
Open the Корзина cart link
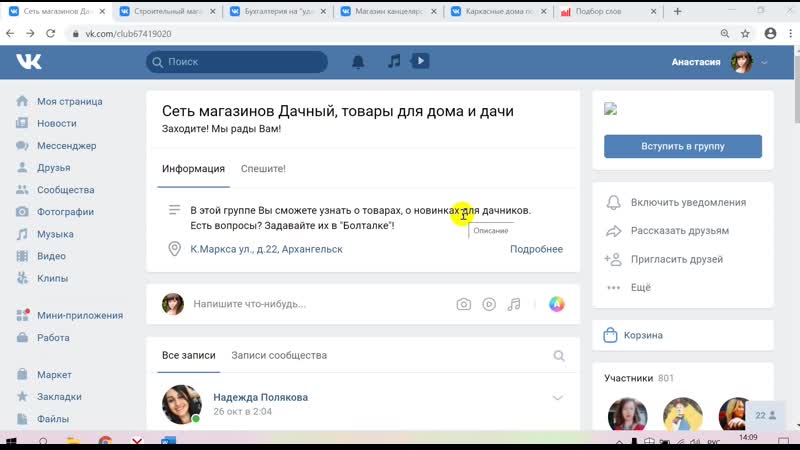pyautogui.click(x=633, y=335)
